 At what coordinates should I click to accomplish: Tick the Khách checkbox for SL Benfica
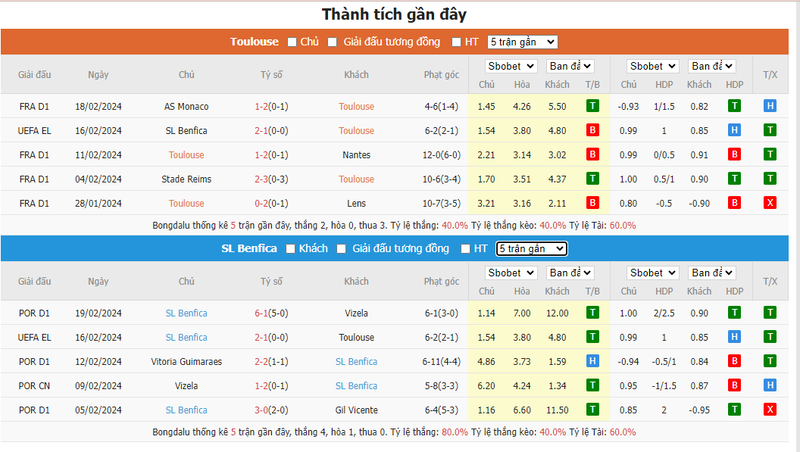(x=290, y=249)
